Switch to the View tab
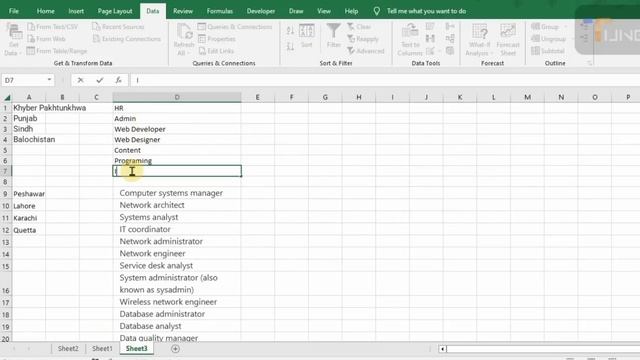Image resolution: width=640 pixels, height=360 pixels. pyautogui.click(x=324, y=11)
